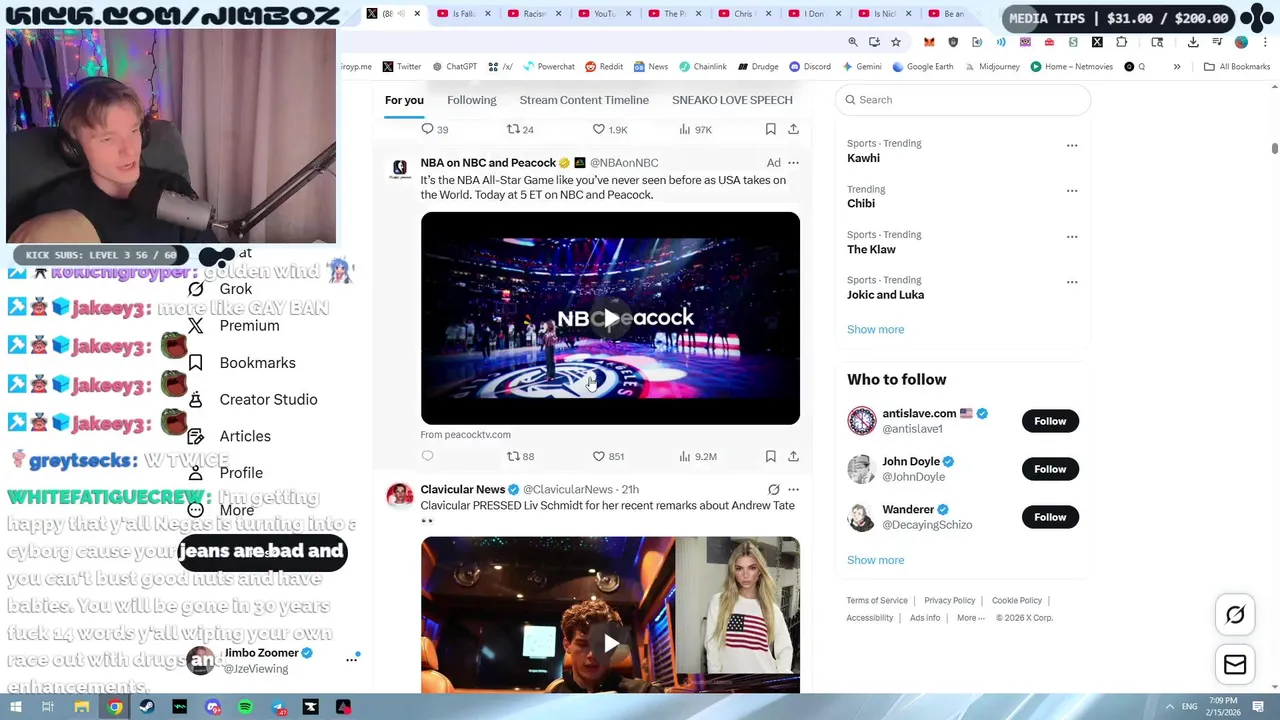This screenshot has width=1280, height=720.
Task: Open Telegram from the taskbar
Action: 278,707
